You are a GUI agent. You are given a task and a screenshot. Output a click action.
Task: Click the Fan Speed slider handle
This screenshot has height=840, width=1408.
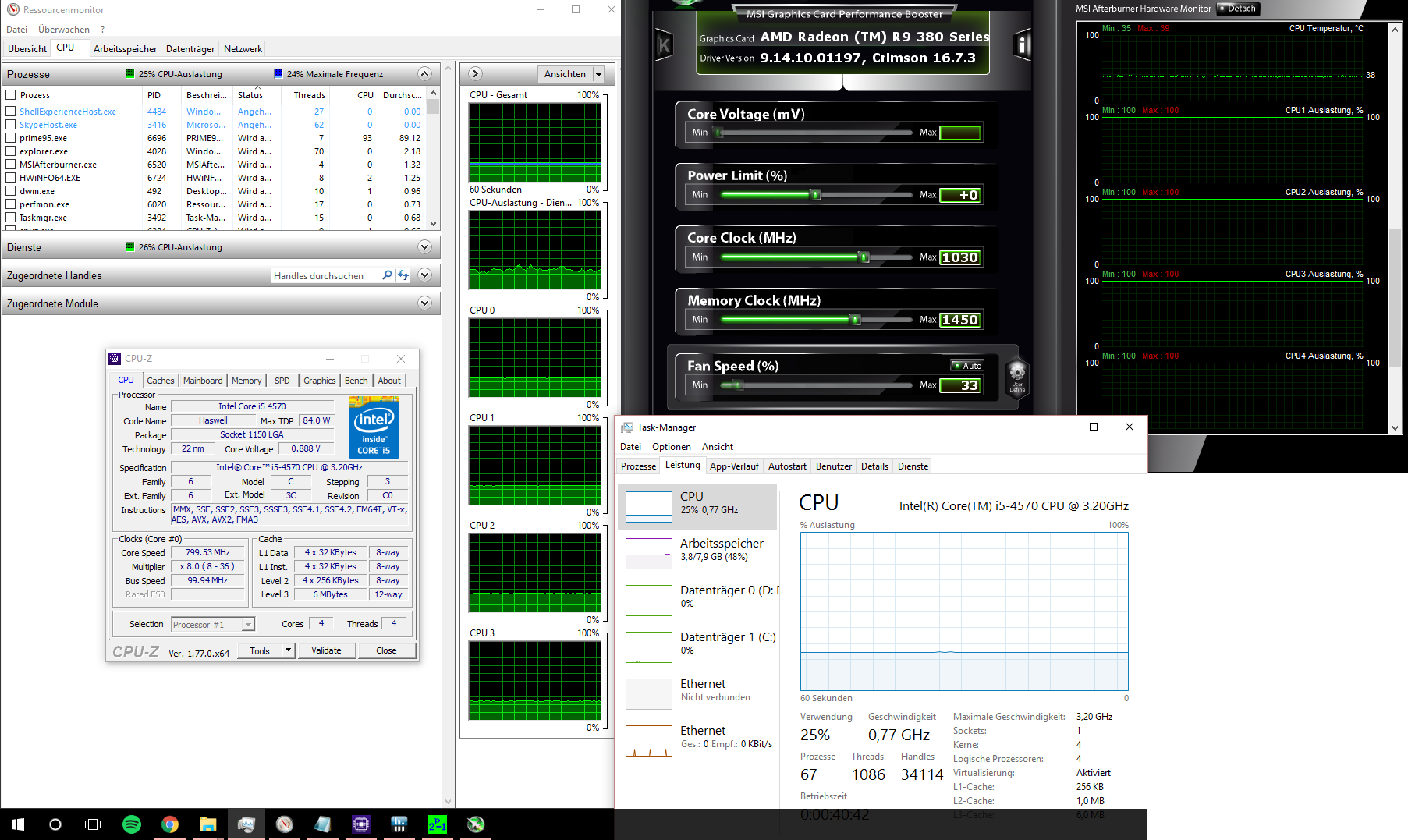[737, 385]
